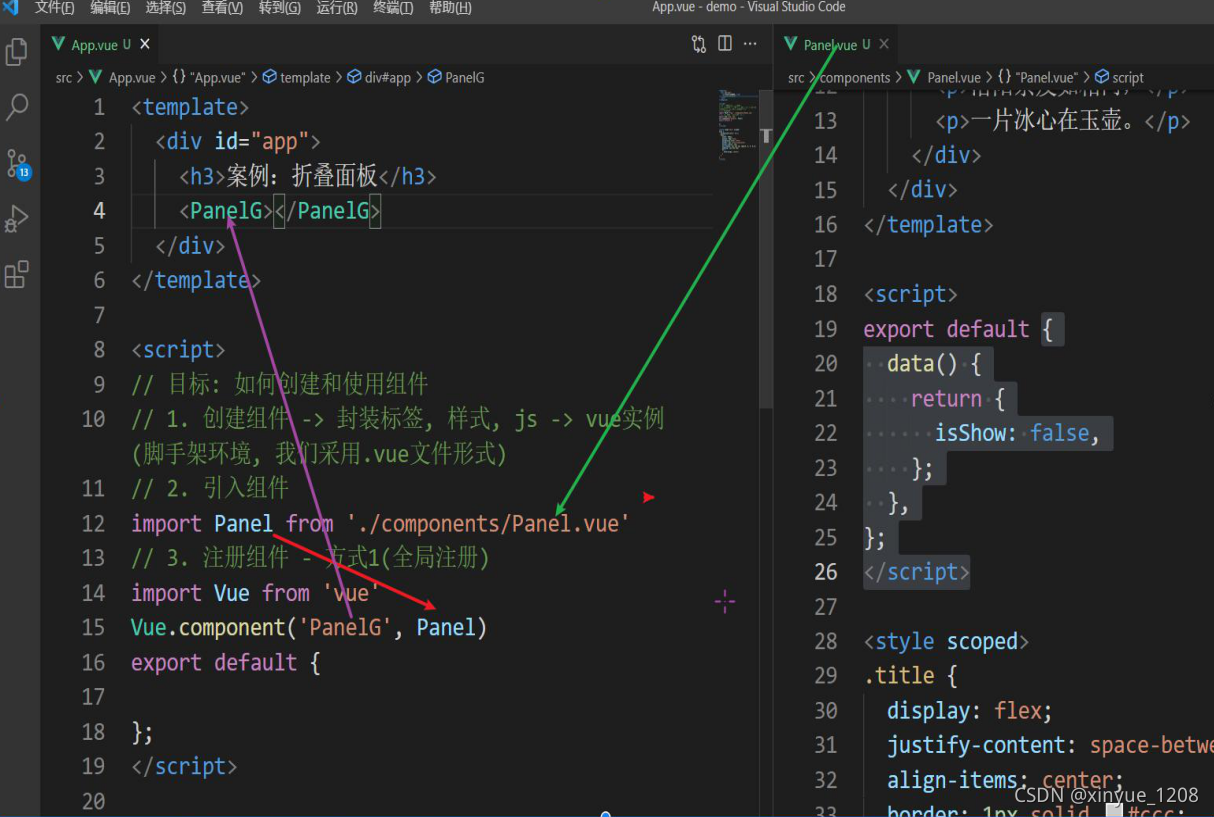1214x817 pixels.
Task: Click justify-content property on line 31
Action: 976,746
